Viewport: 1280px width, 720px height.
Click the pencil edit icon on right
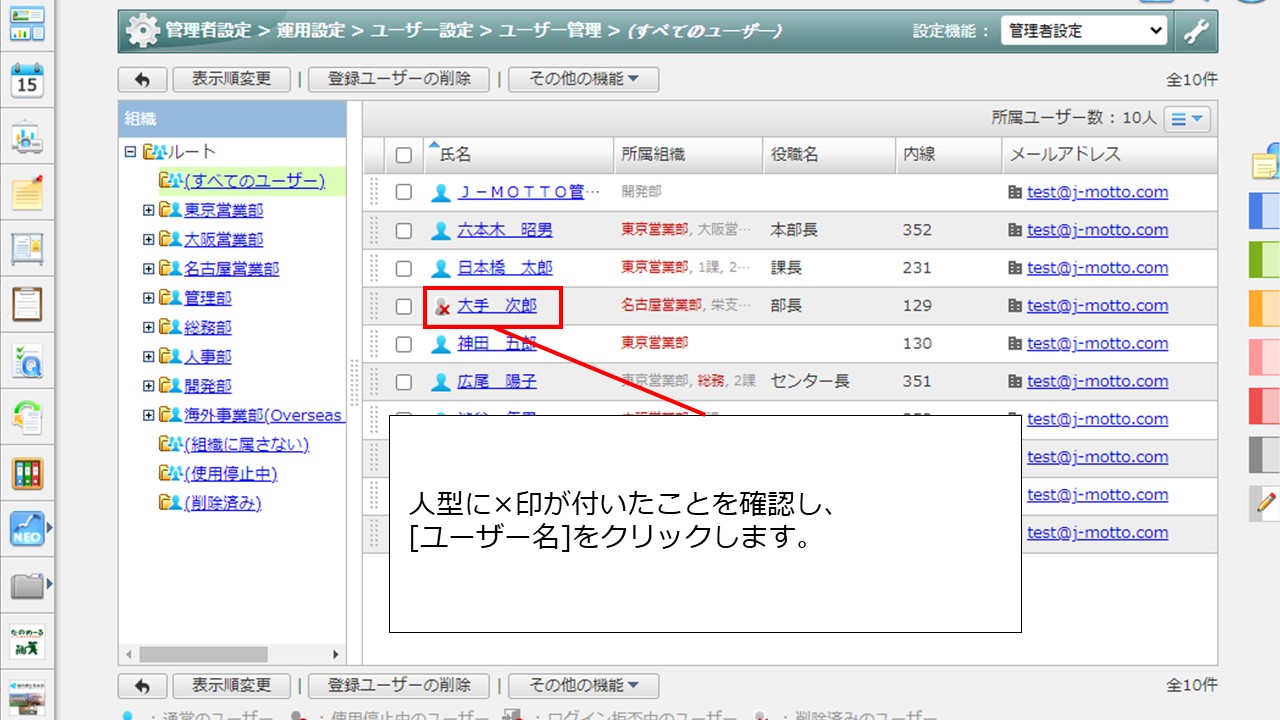pyautogui.click(x=1265, y=503)
